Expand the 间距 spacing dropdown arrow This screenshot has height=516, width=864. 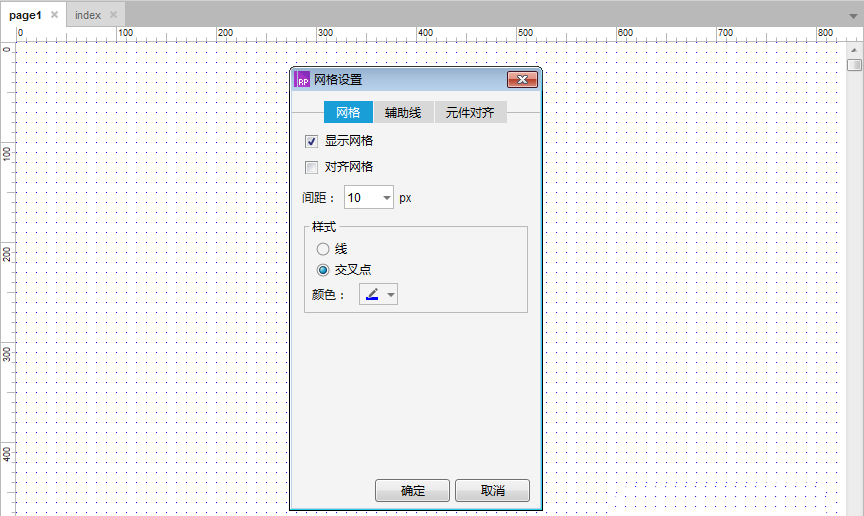pyautogui.click(x=387, y=198)
